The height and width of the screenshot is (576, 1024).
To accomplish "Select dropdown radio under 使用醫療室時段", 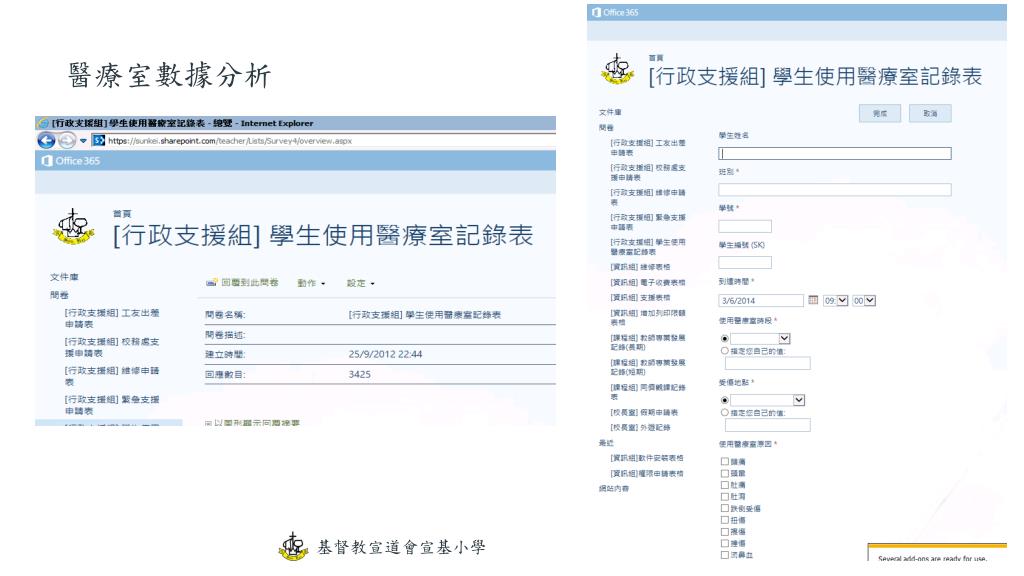I will 724,338.
